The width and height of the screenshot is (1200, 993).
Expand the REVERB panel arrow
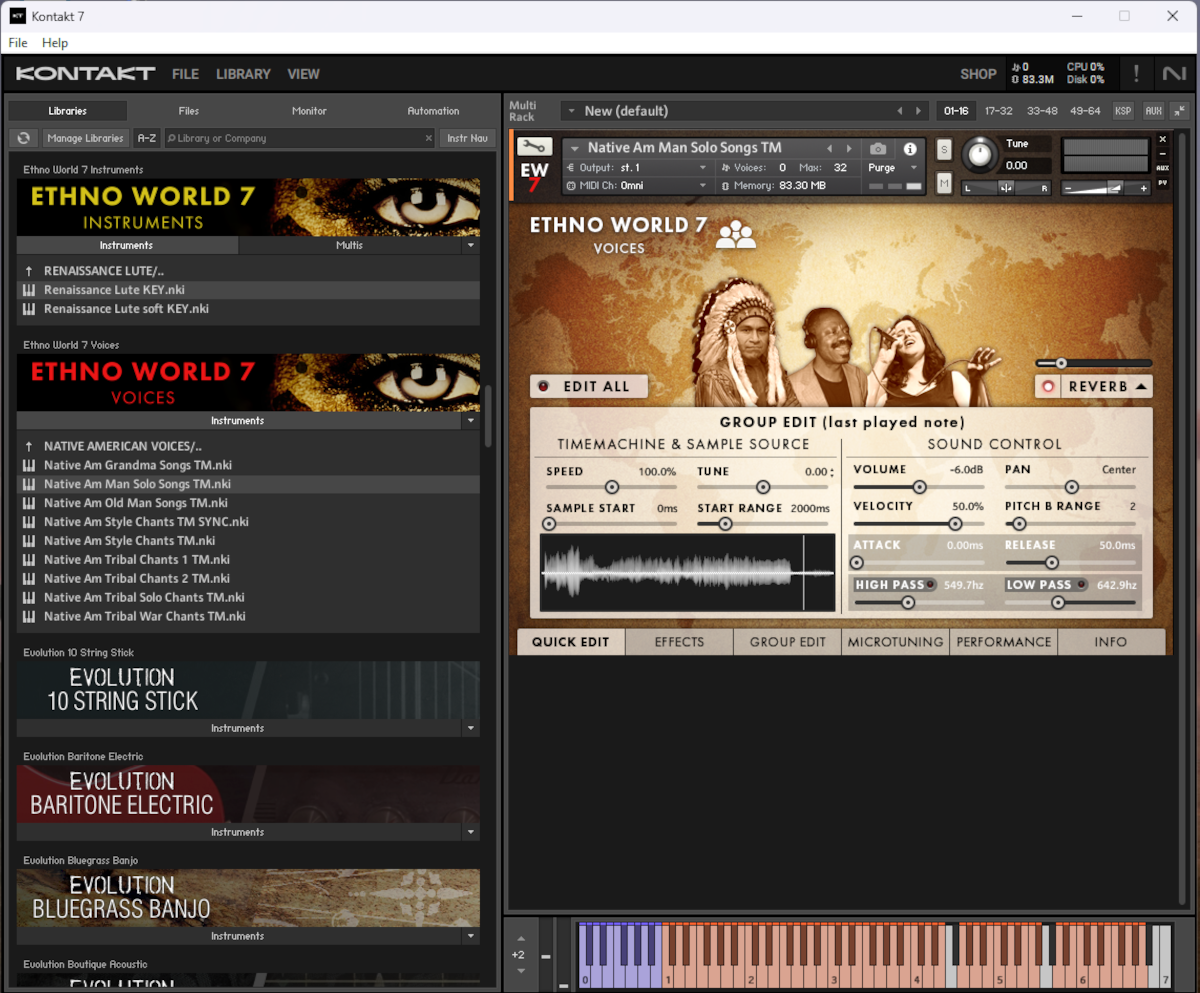[x=1141, y=386]
